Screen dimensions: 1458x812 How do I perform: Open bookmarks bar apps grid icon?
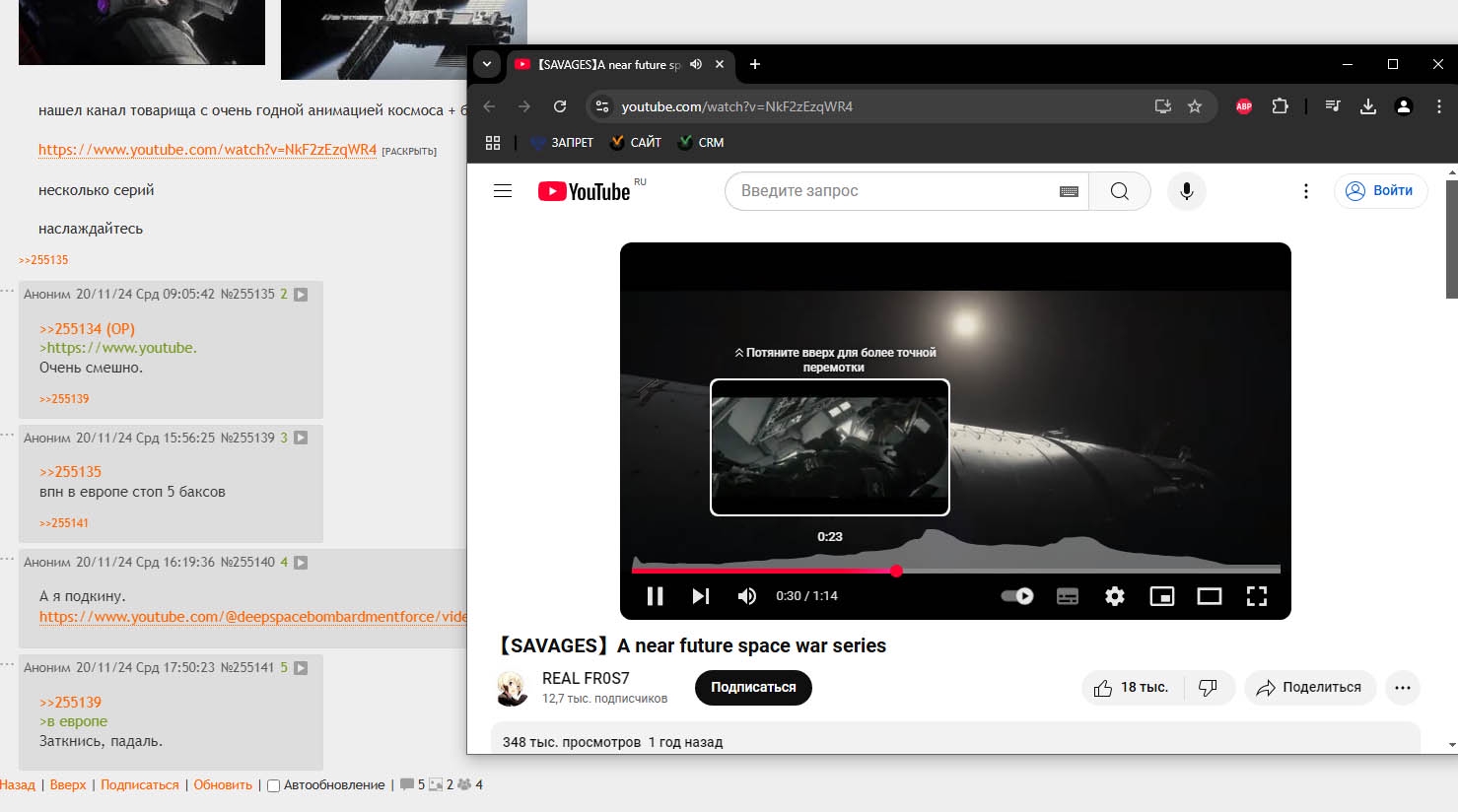point(493,143)
